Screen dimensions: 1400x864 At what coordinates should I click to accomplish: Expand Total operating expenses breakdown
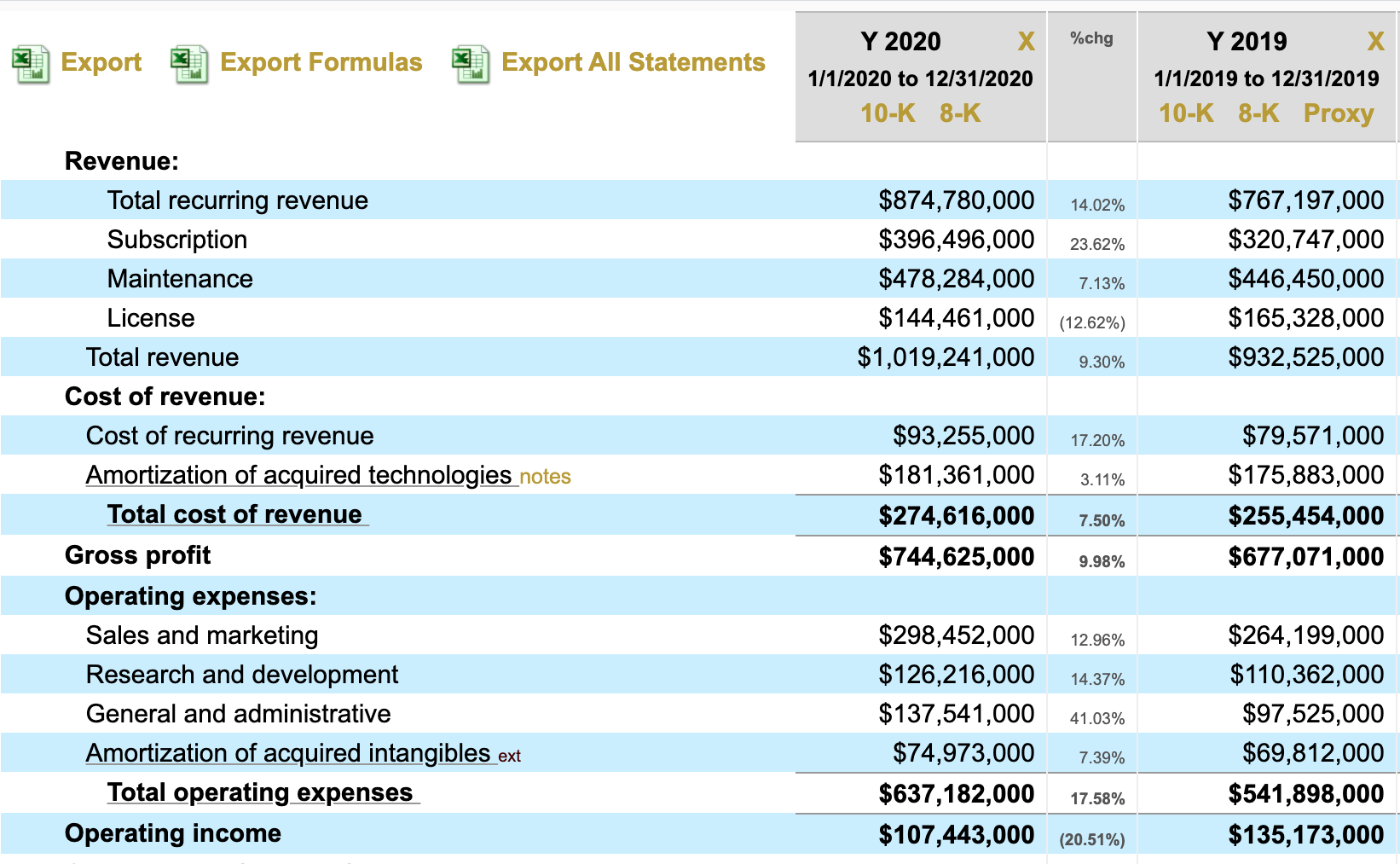(260, 792)
